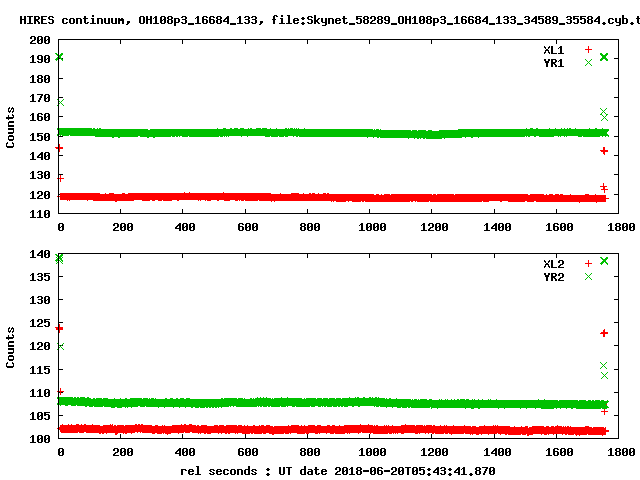
Task: Click the "rel seconds : UT date" axis label
Action: click(x=253, y=471)
